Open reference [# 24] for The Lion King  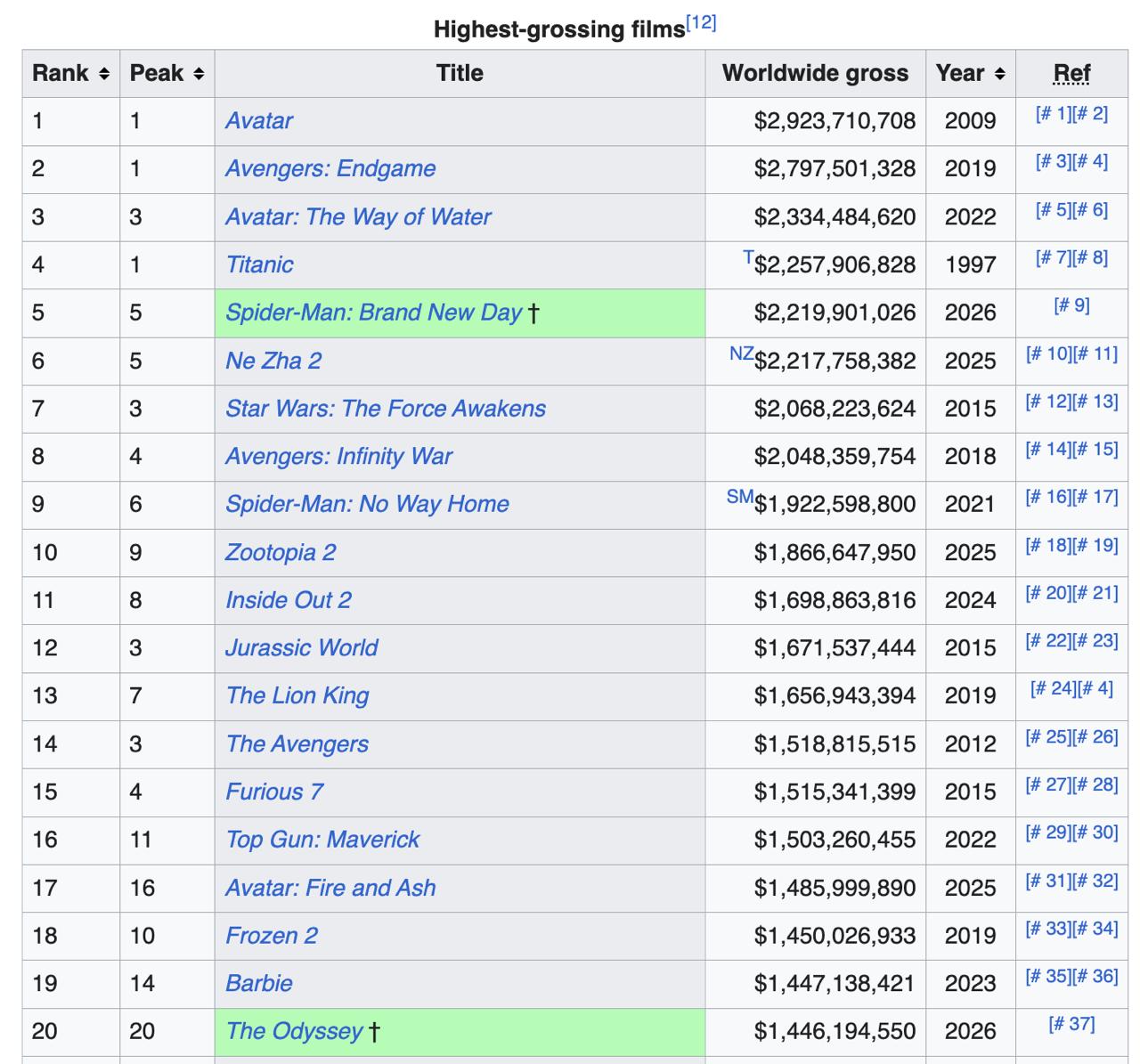(1054, 689)
